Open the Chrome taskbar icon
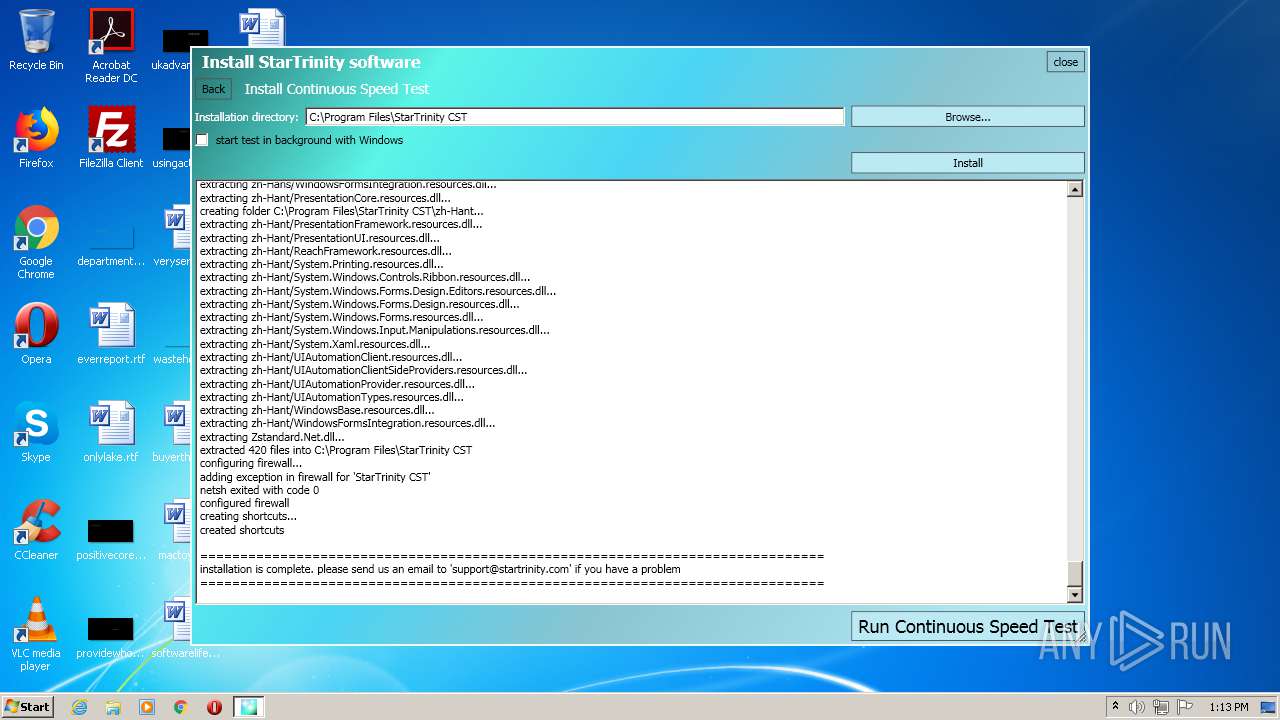 [x=181, y=707]
